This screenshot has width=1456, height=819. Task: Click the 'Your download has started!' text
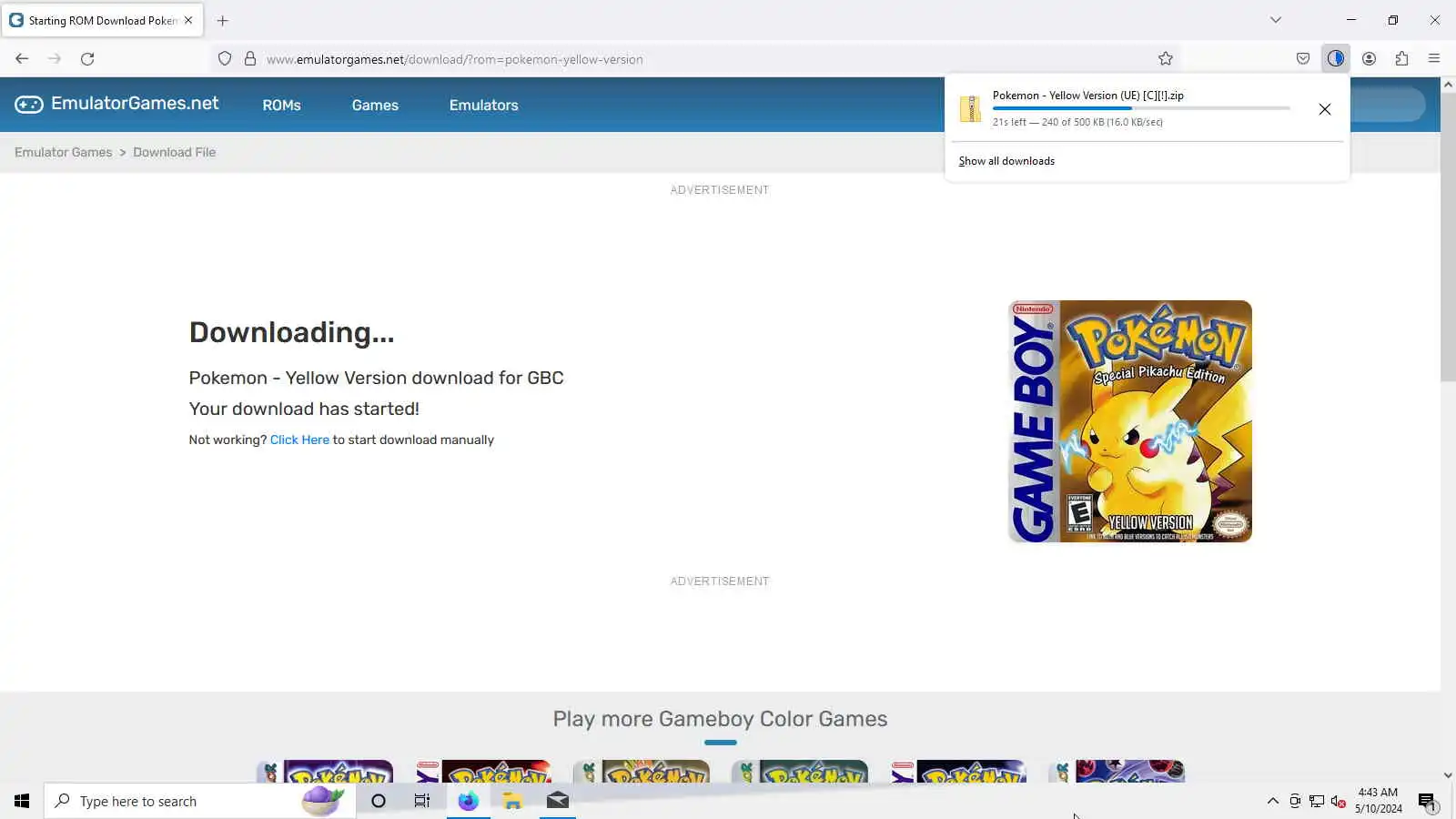coord(304,409)
